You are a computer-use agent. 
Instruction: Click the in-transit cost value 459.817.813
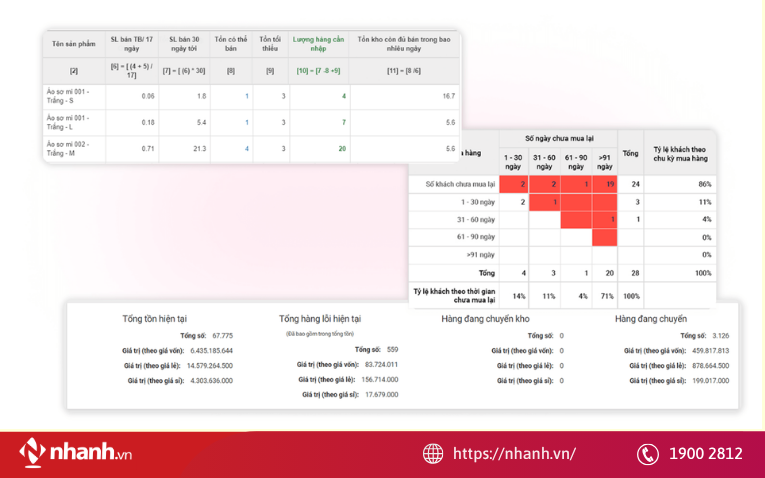click(710, 351)
